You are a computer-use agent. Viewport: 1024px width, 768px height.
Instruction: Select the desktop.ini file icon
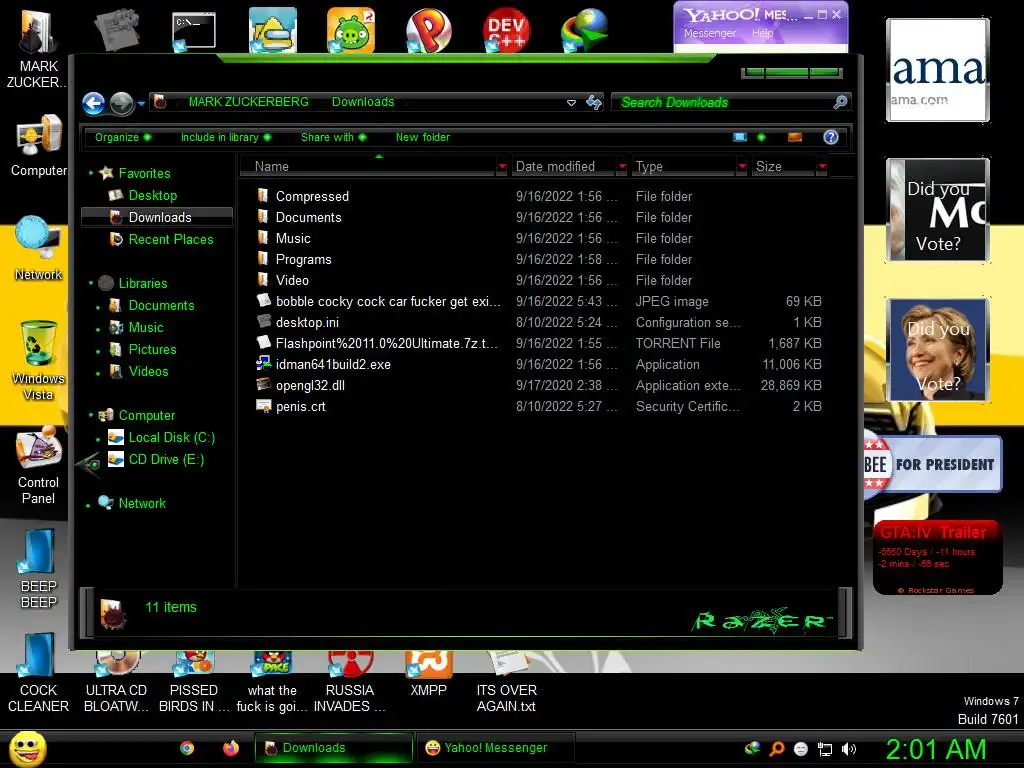(x=264, y=321)
